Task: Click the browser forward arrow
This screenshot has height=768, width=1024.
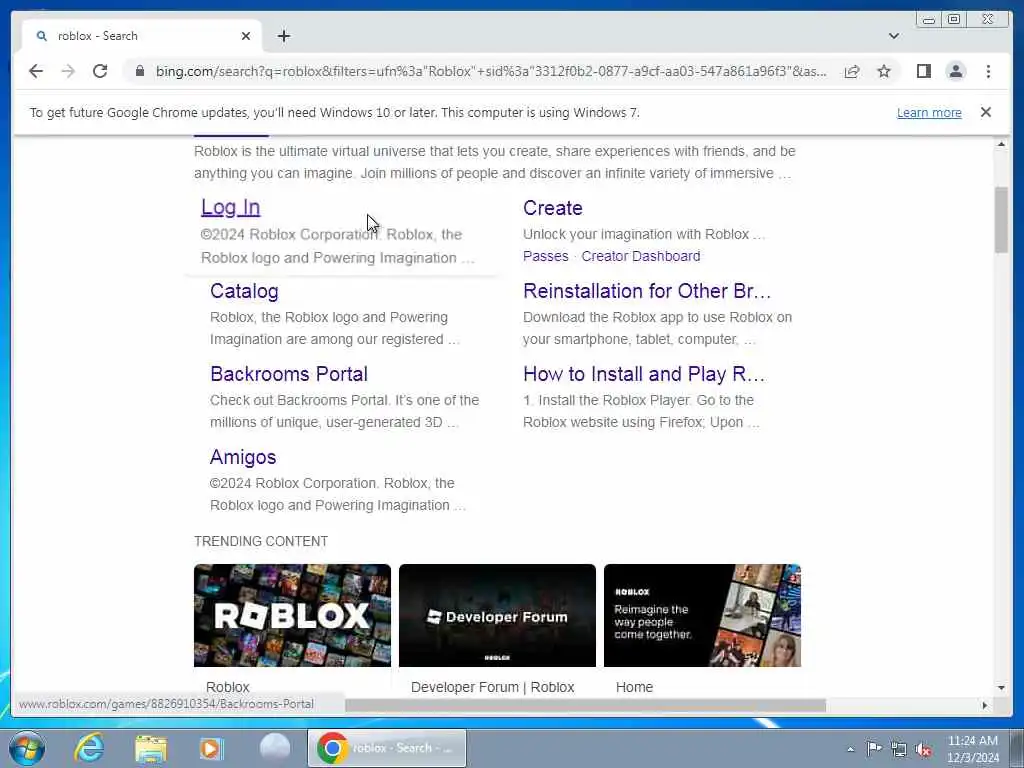Action: click(x=68, y=71)
